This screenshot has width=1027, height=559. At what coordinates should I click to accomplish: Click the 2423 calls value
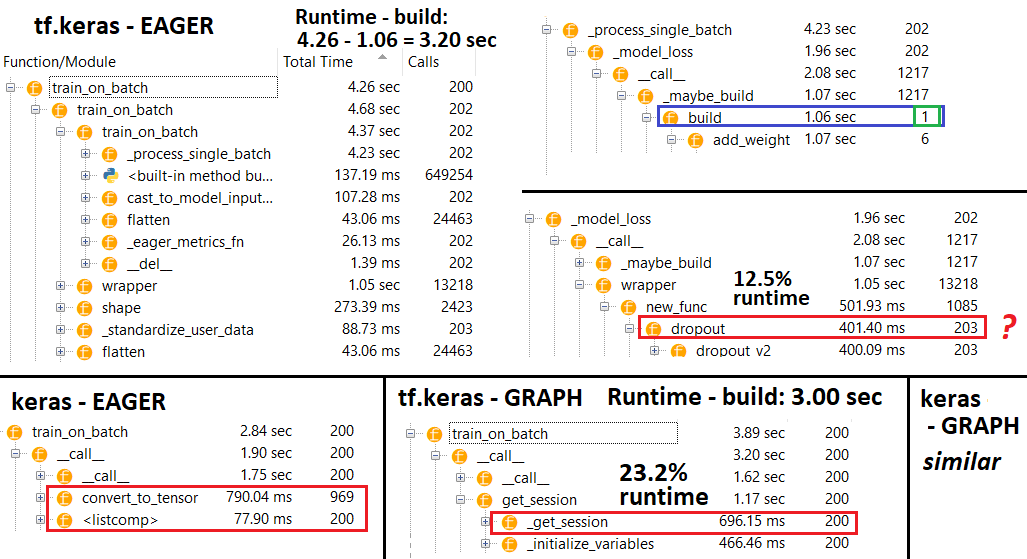coord(457,307)
